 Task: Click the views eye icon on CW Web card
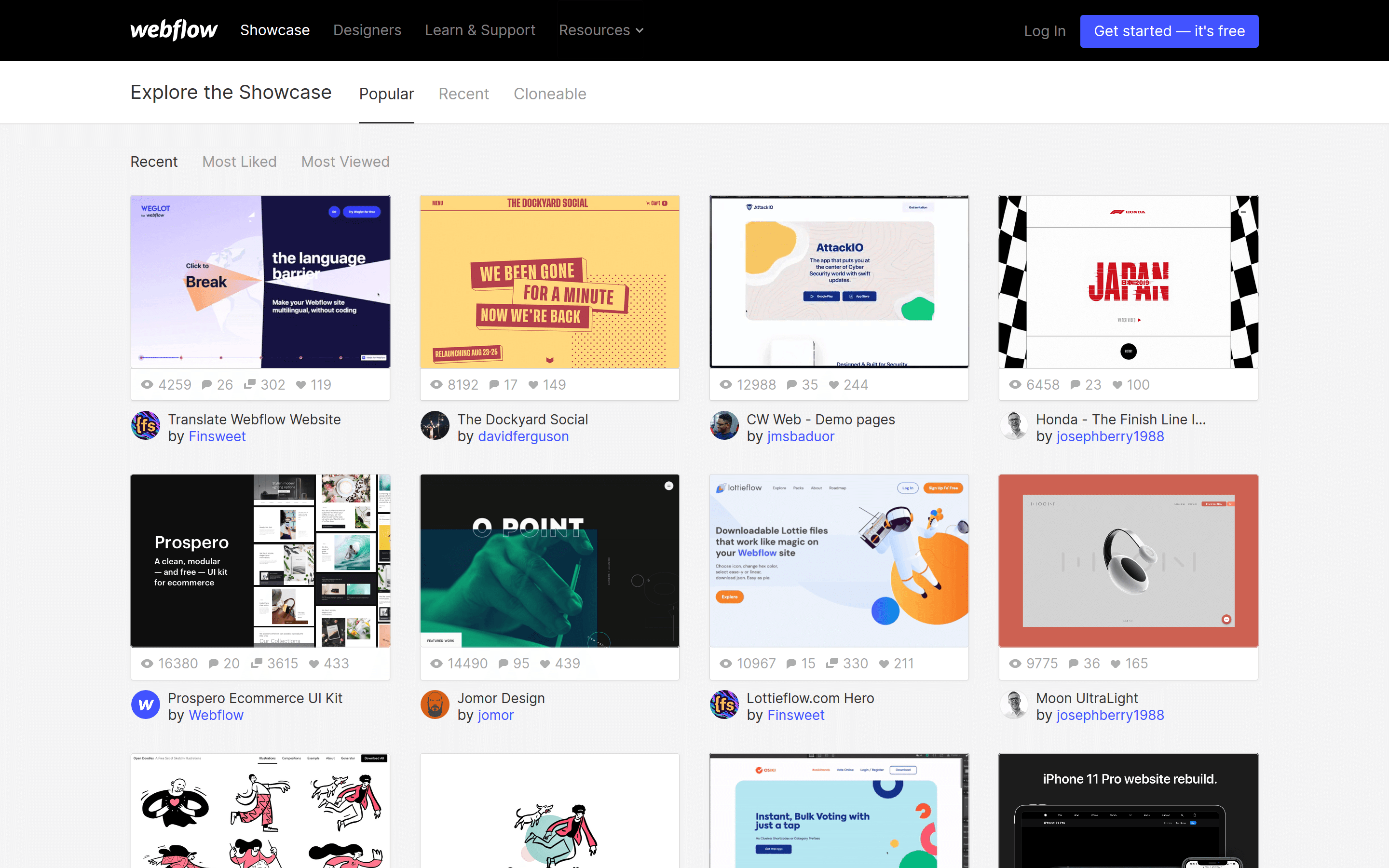pos(725,385)
